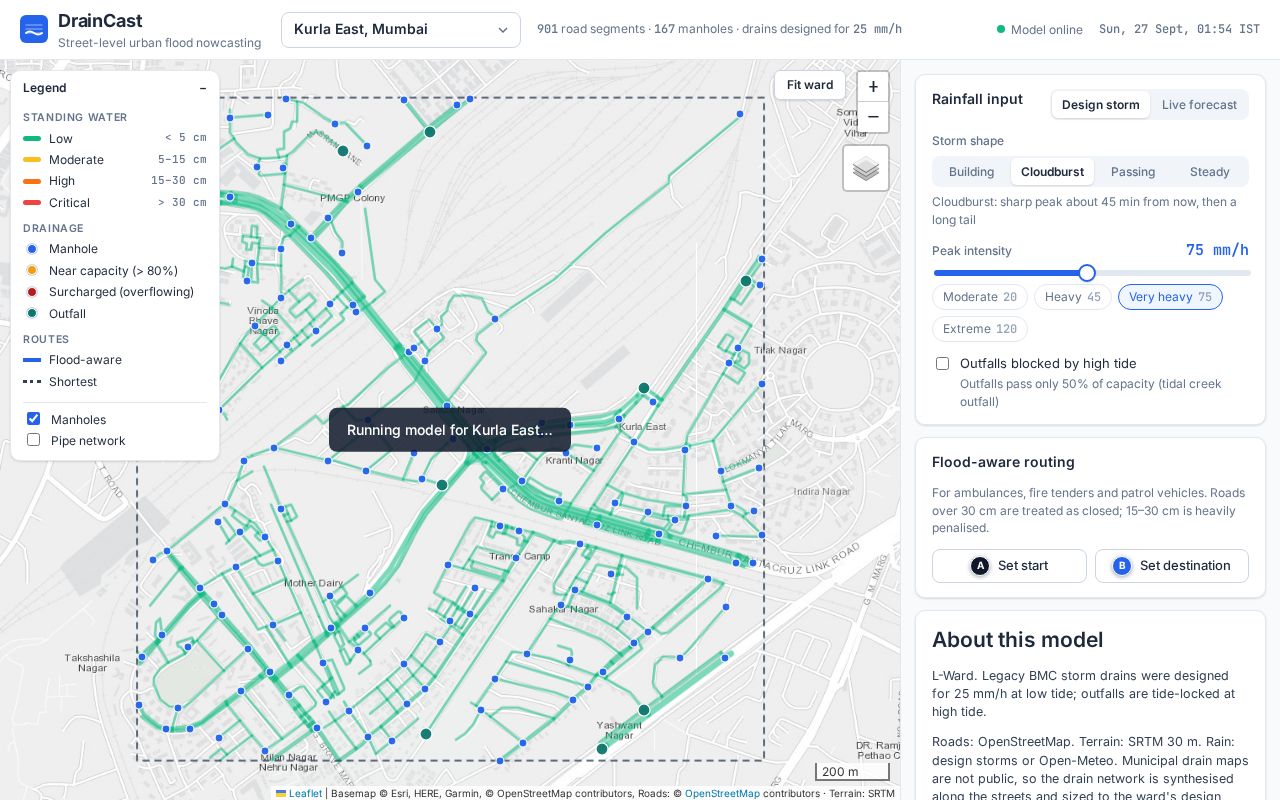Uncheck the Manholes layer checkbox
The width and height of the screenshot is (1280, 800).
(x=34, y=419)
